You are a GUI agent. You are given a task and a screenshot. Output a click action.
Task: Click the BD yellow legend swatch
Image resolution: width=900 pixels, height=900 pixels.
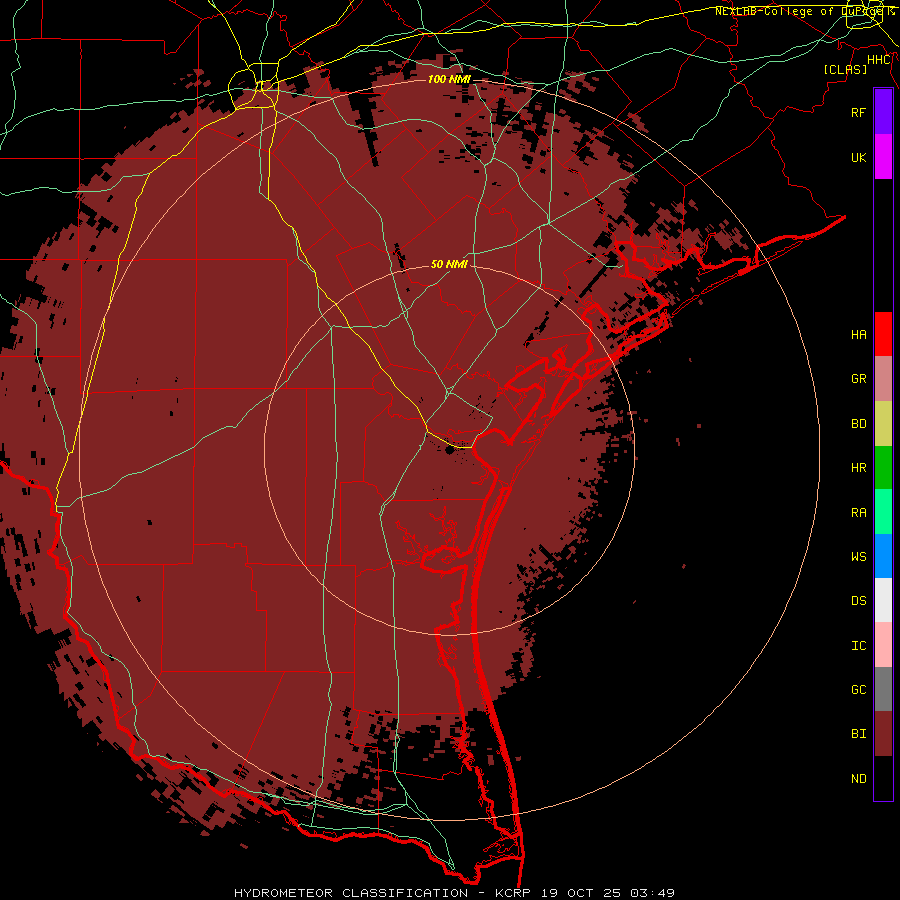click(x=883, y=423)
